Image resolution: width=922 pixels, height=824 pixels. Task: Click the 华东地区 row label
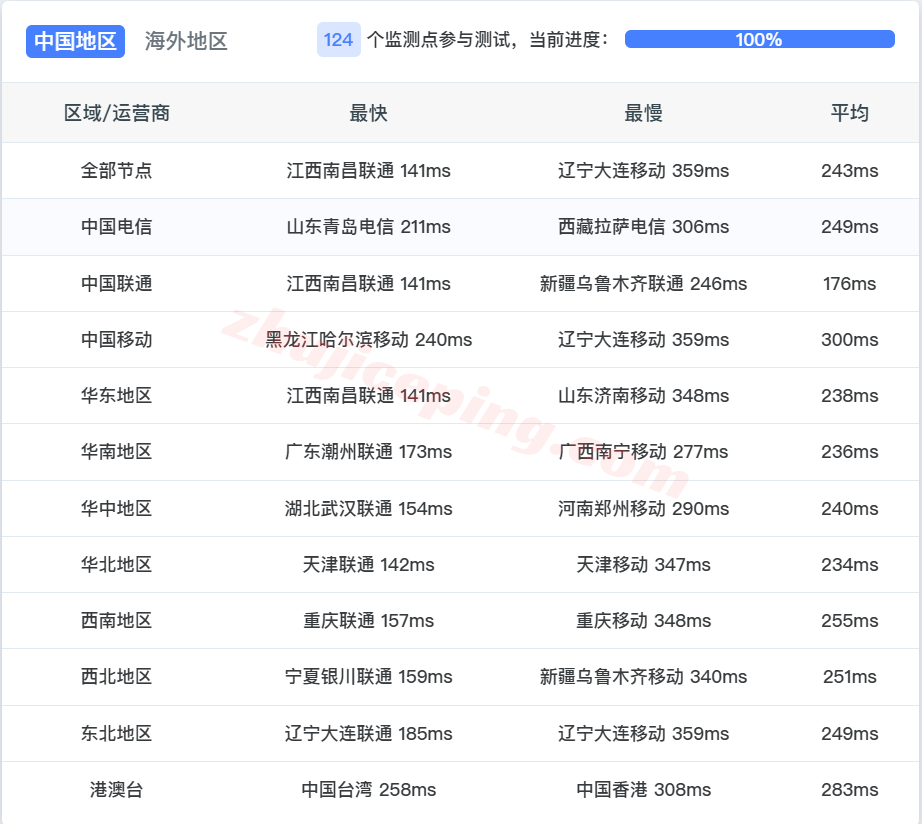[117, 396]
